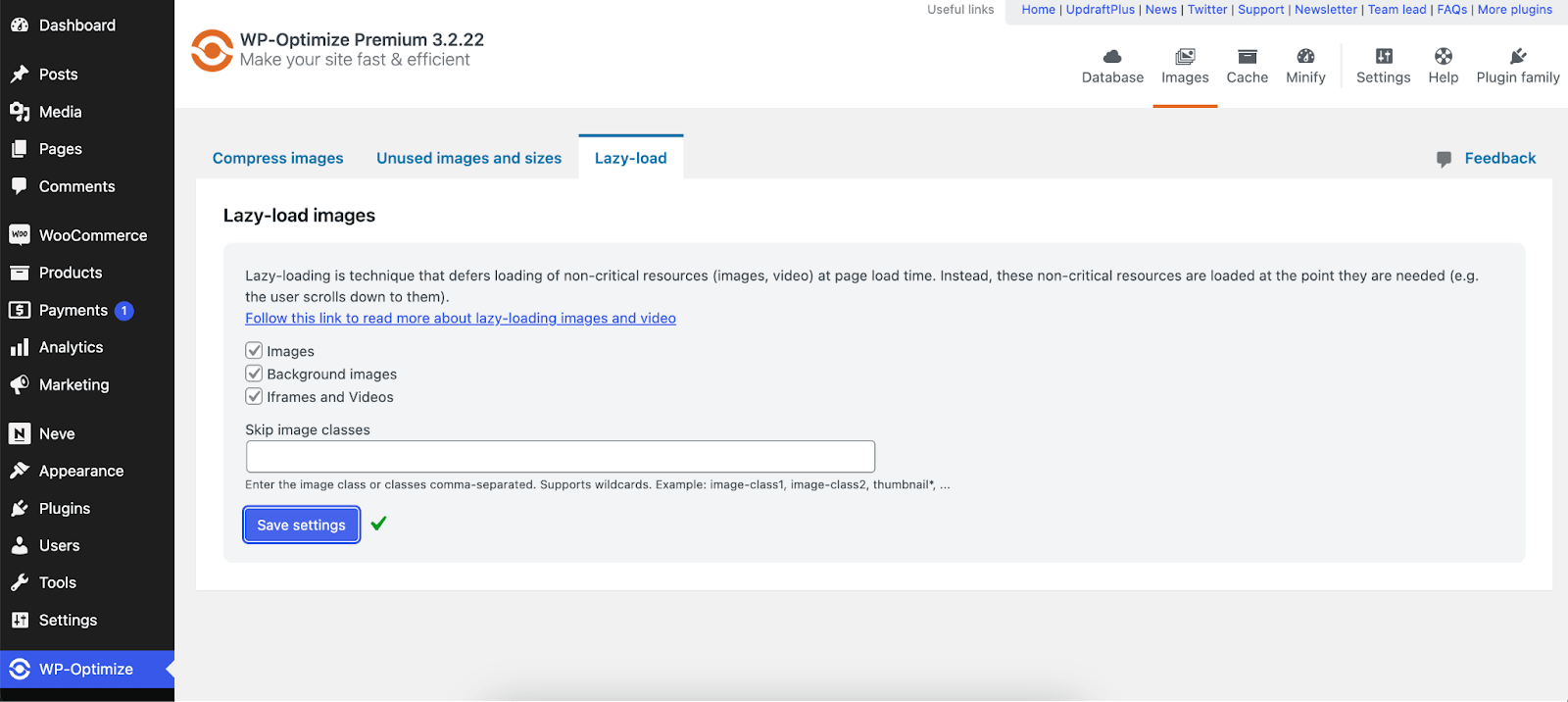Click the Save settings button
This screenshot has width=1568, height=702.
click(302, 525)
